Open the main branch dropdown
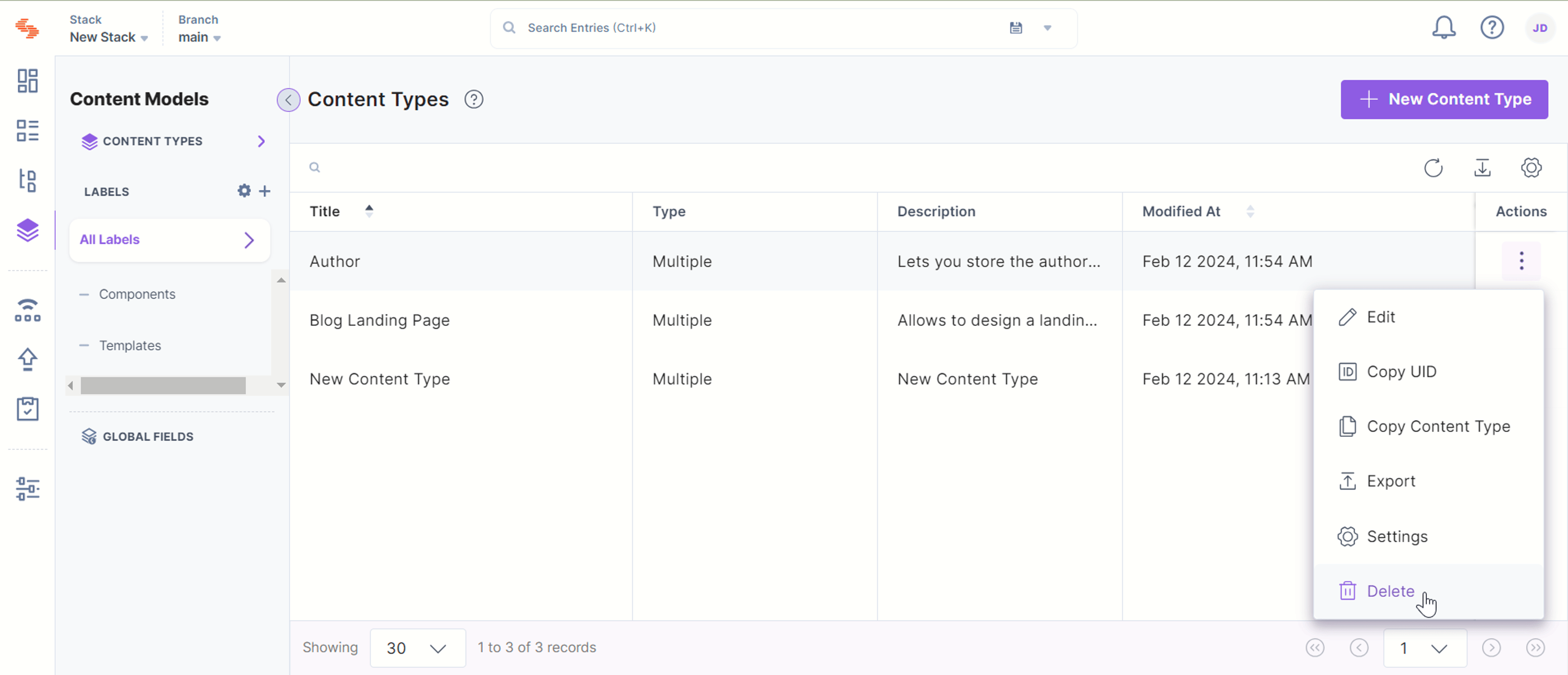The height and width of the screenshot is (675, 1568). (199, 37)
